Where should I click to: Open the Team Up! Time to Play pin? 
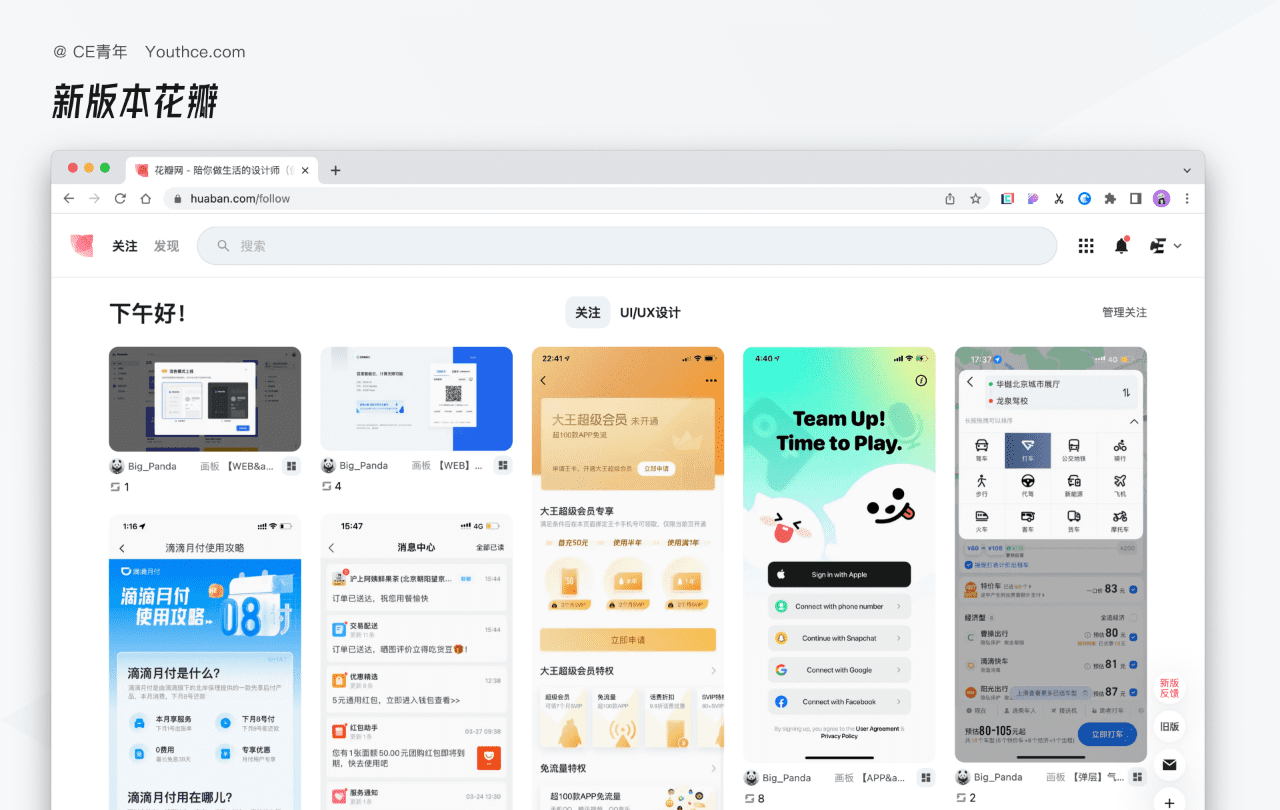839,555
